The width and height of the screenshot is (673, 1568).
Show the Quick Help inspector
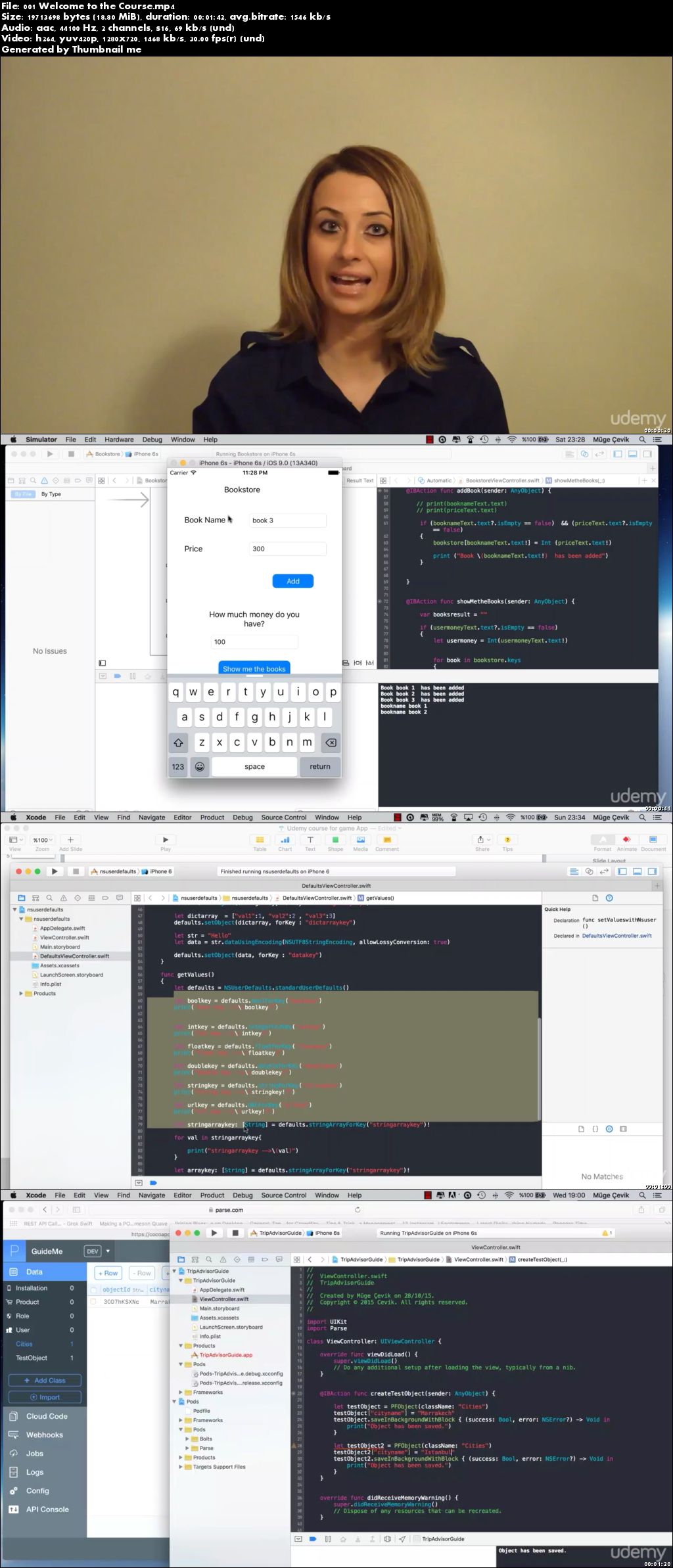(609, 898)
